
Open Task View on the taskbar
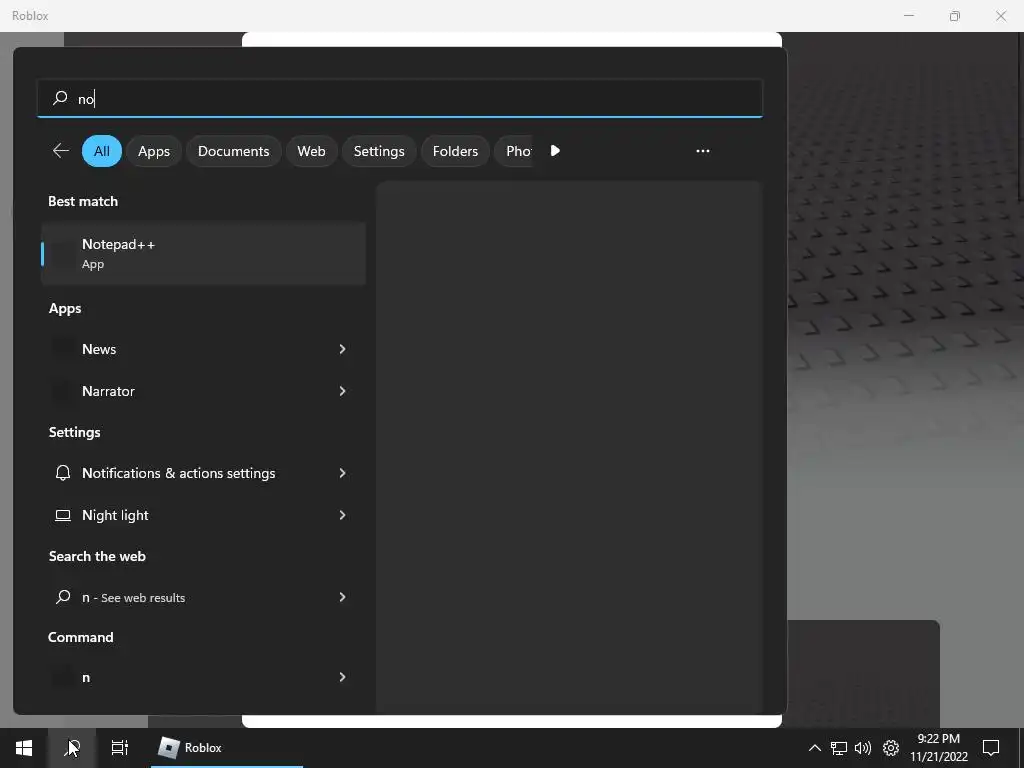pyautogui.click(x=120, y=748)
